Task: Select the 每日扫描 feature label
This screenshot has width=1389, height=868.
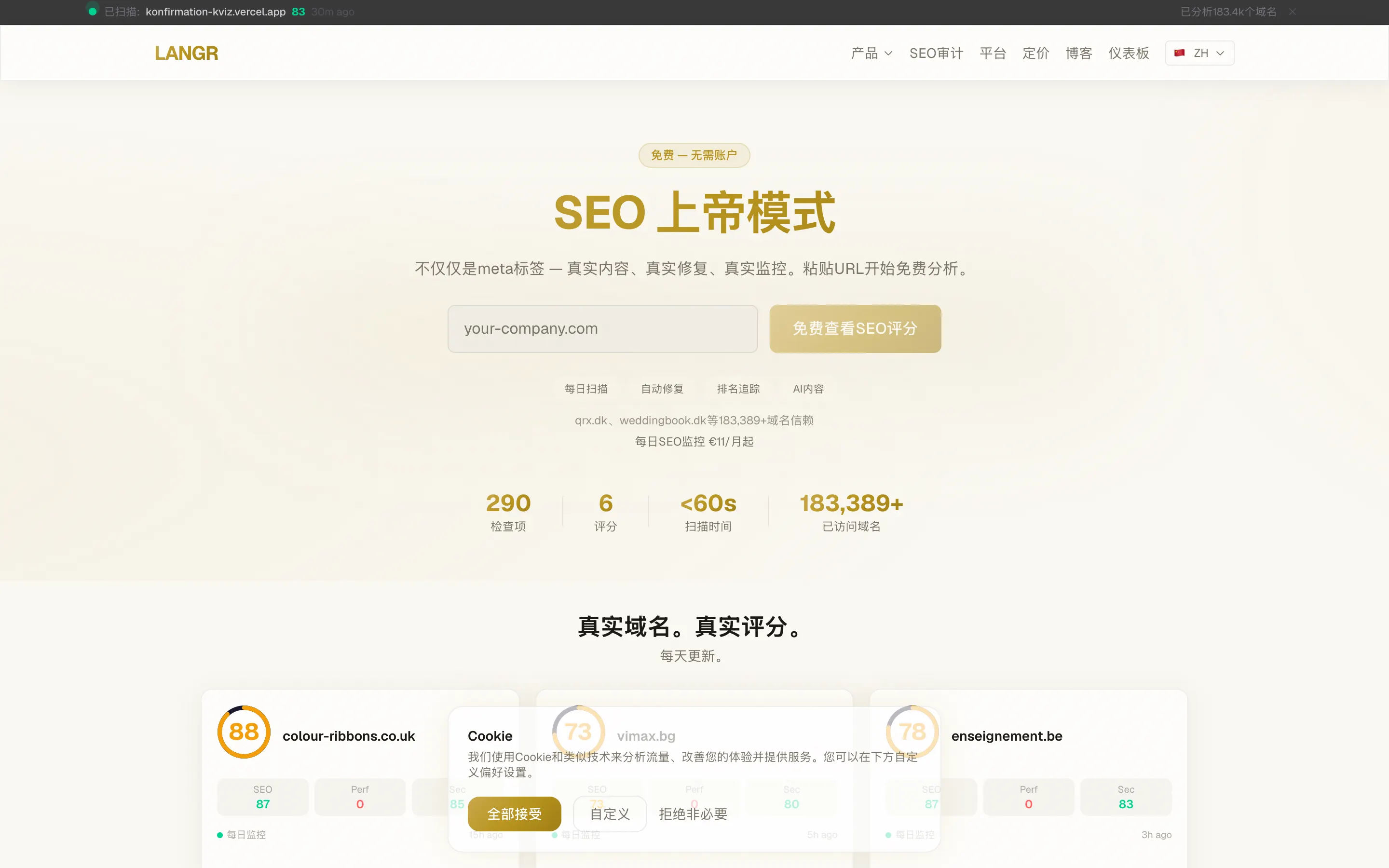Action: tap(586, 389)
